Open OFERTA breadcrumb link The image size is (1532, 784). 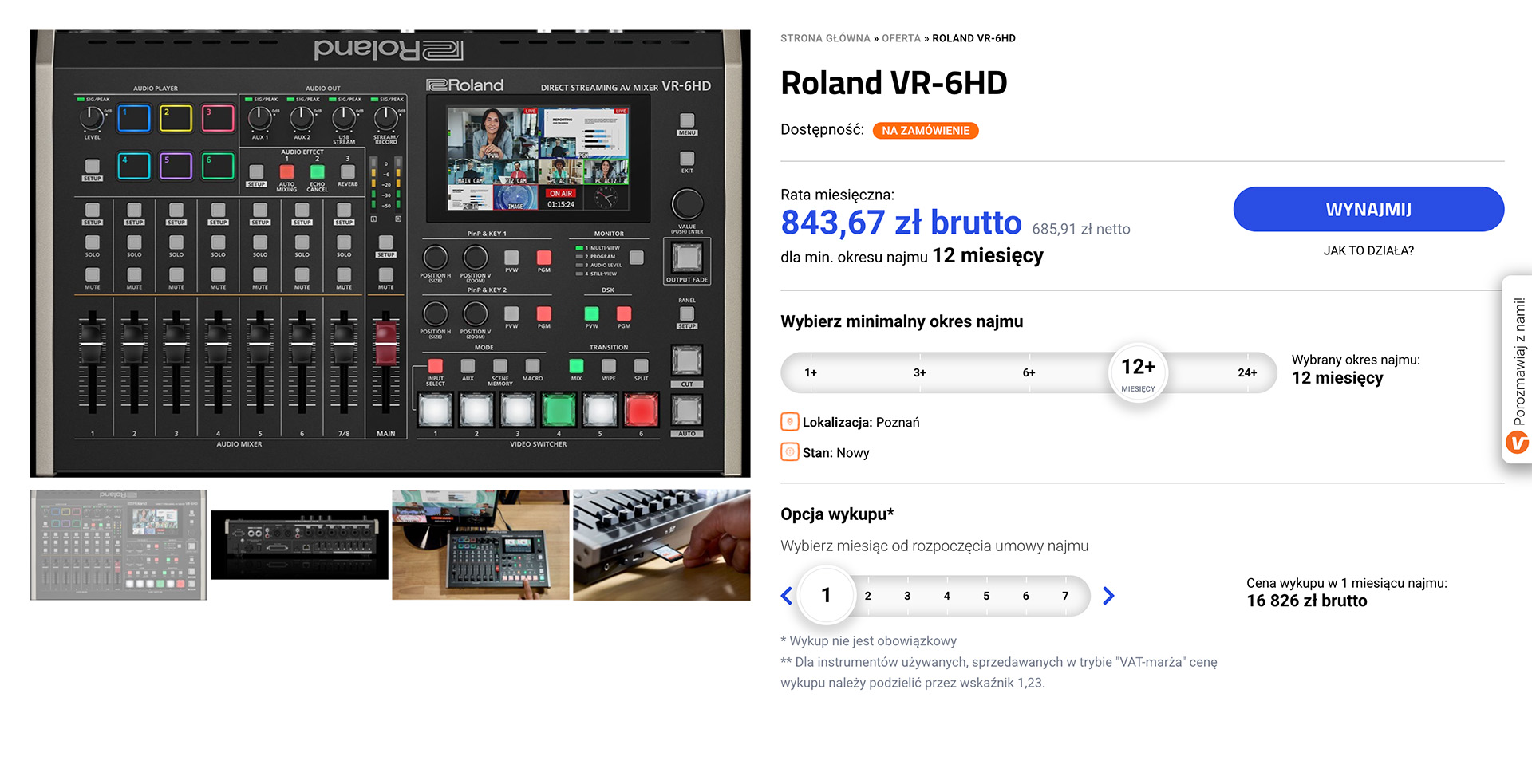[901, 38]
